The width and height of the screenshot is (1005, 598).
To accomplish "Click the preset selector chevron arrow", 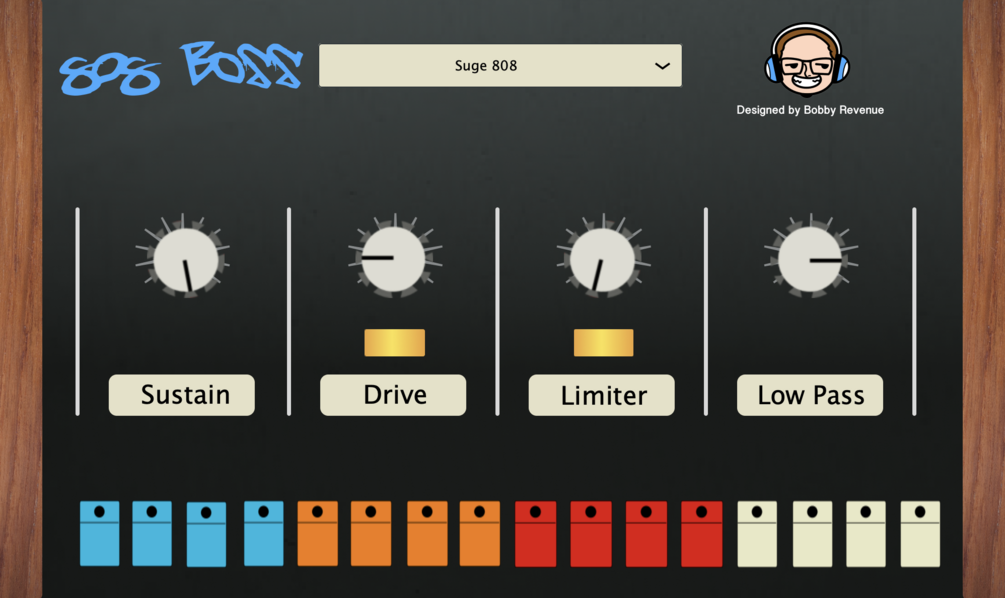I will (x=662, y=65).
